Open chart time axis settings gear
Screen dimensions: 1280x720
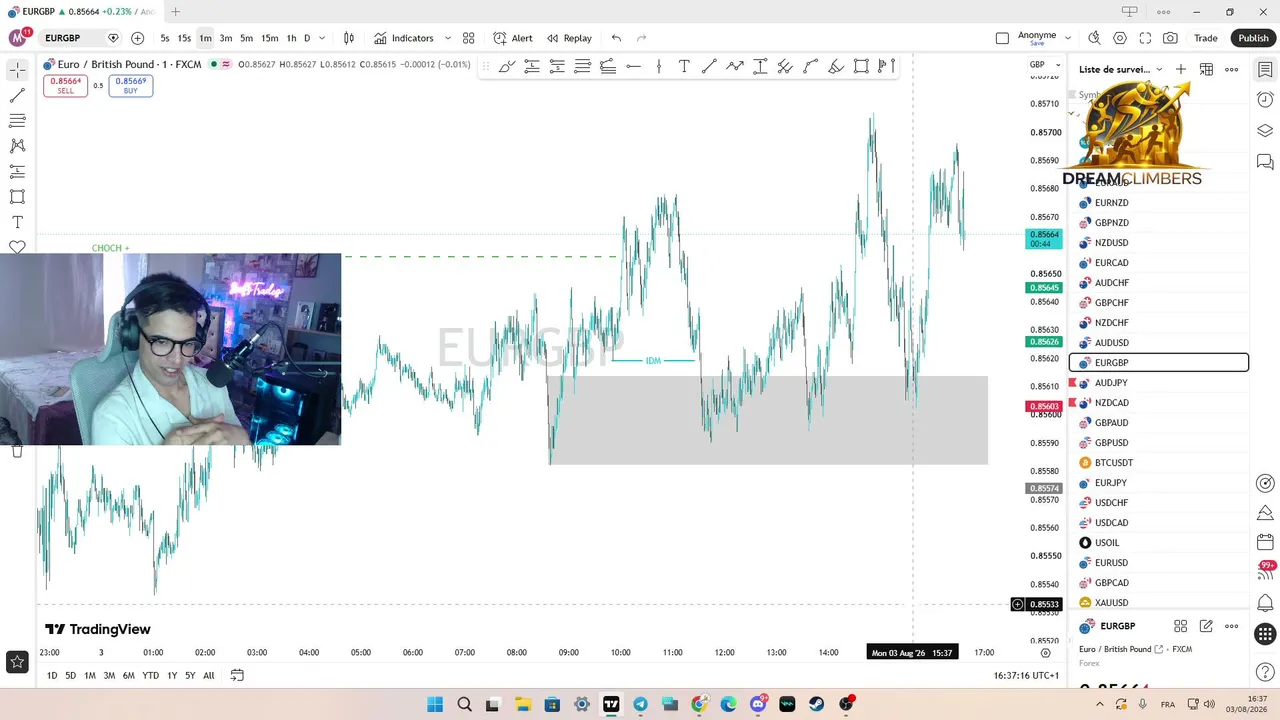1045,653
